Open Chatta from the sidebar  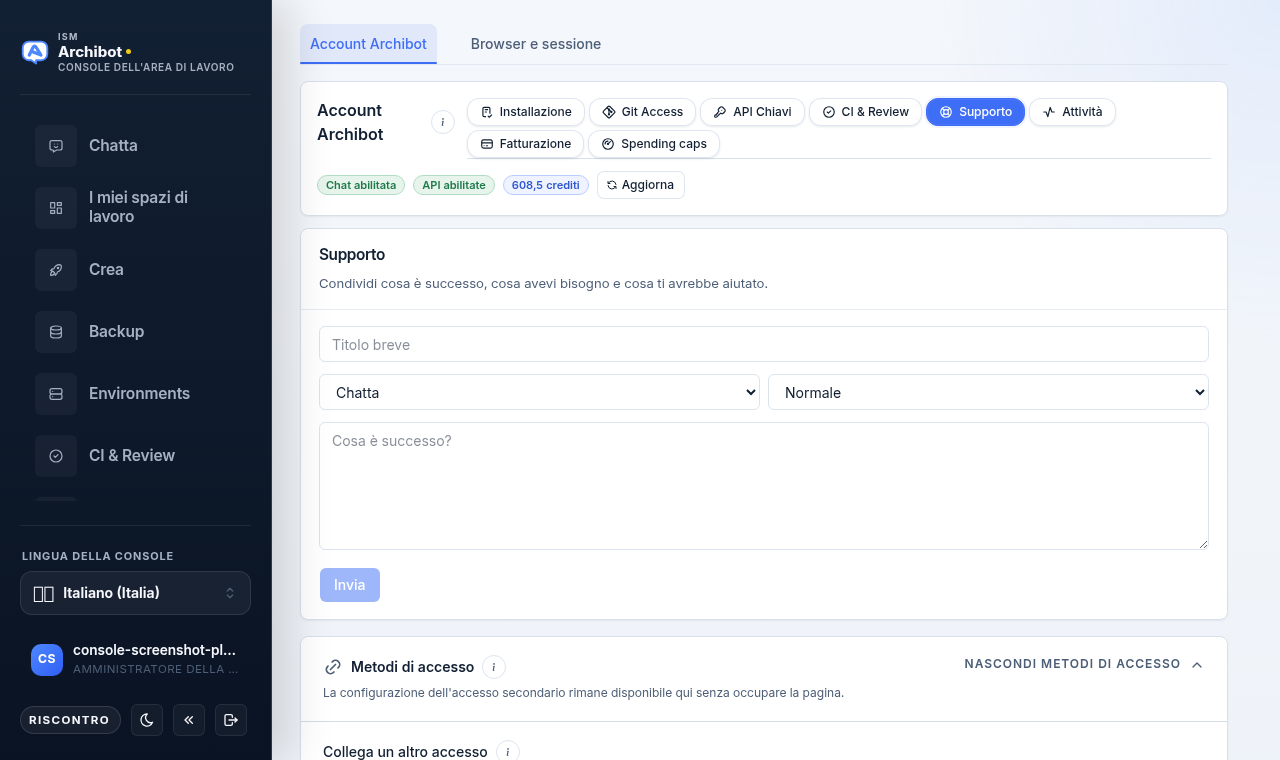136,146
